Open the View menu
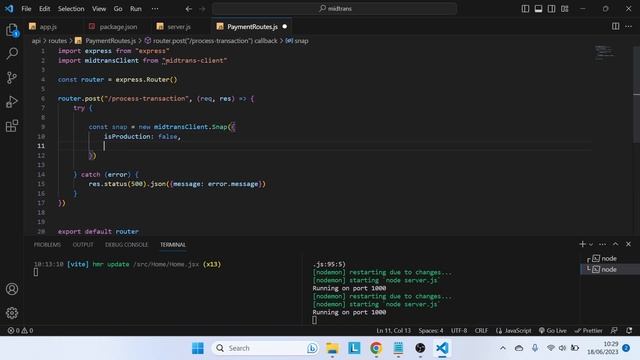The width and height of the screenshot is (640, 360). 99,9
